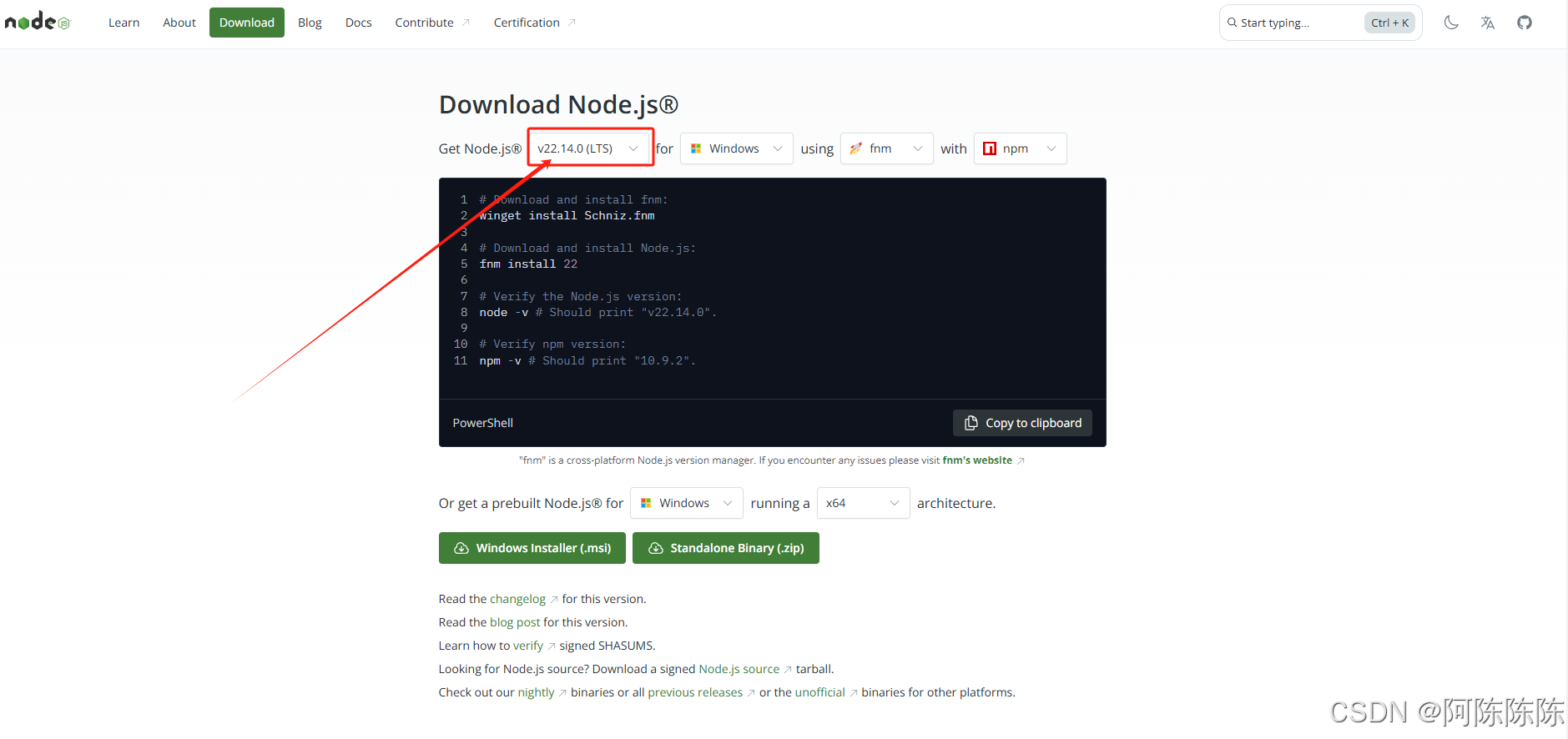The width and height of the screenshot is (1568, 739).
Task: Open the Learn nav item
Action: pos(124,23)
